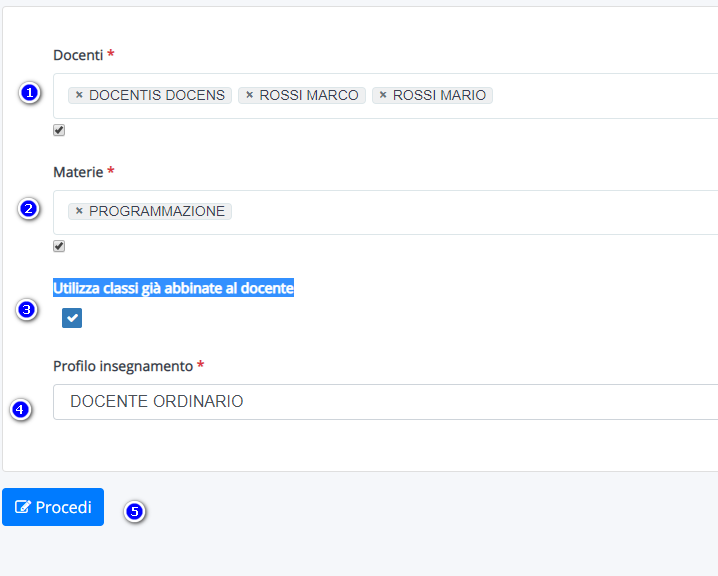Toggle the checkbox below Docenti field
Image resolution: width=718 pixels, height=576 pixels.
pos(59,130)
